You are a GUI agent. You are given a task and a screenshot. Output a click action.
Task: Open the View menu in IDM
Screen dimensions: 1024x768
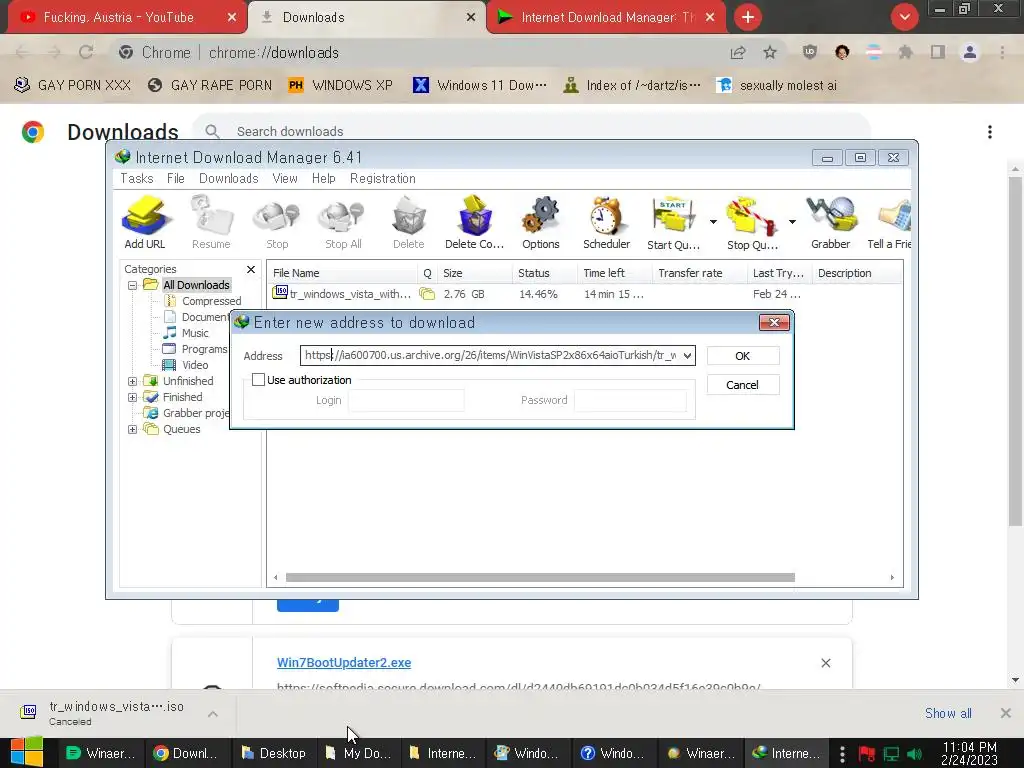pos(285,178)
